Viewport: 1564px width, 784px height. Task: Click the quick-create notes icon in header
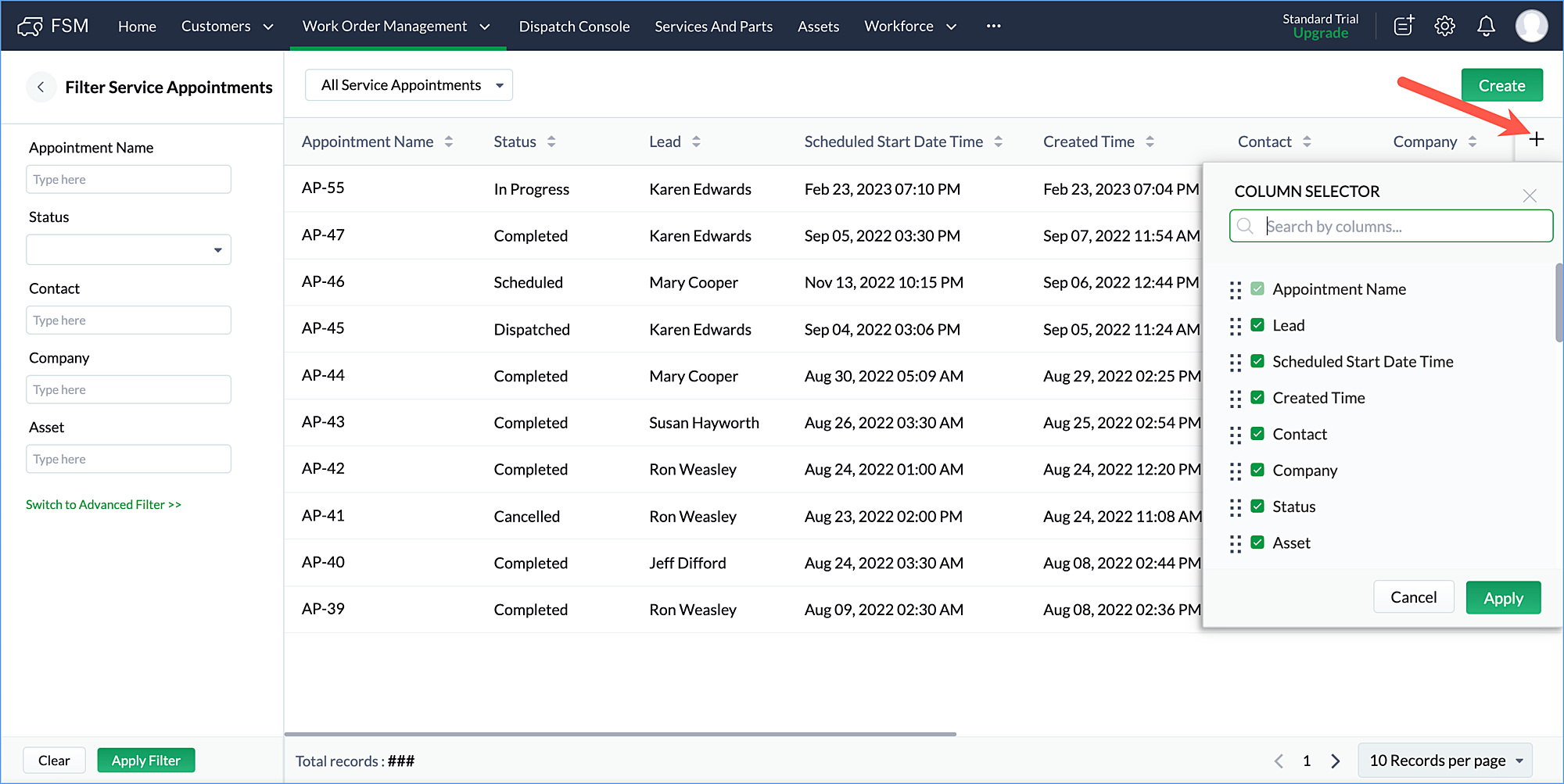1404,26
